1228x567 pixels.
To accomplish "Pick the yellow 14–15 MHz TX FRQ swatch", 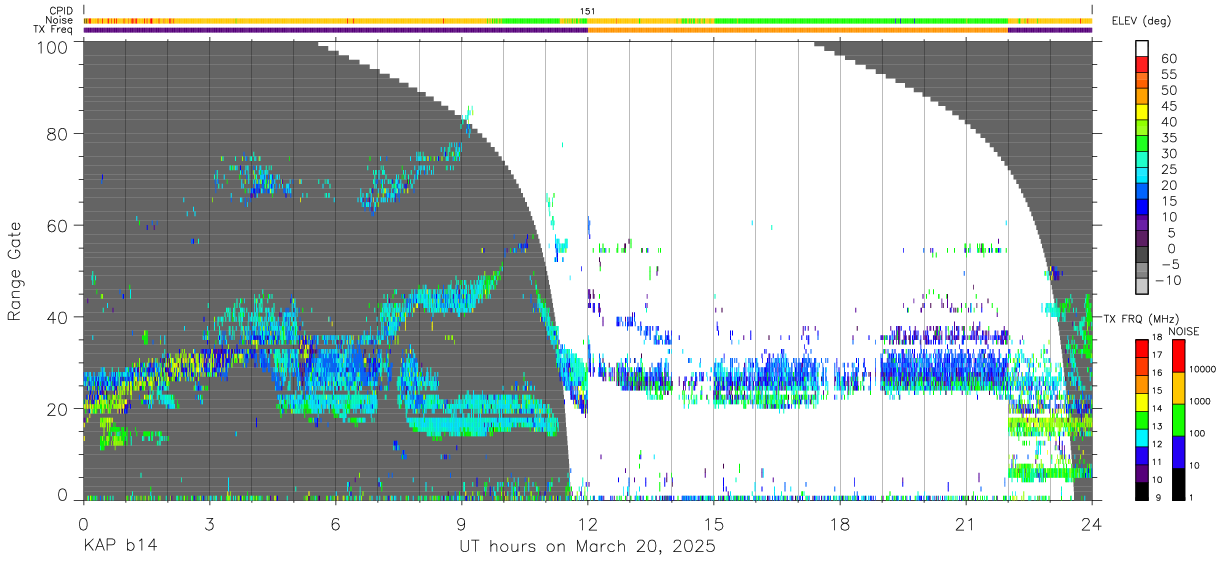I will [x=1142, y=400].
